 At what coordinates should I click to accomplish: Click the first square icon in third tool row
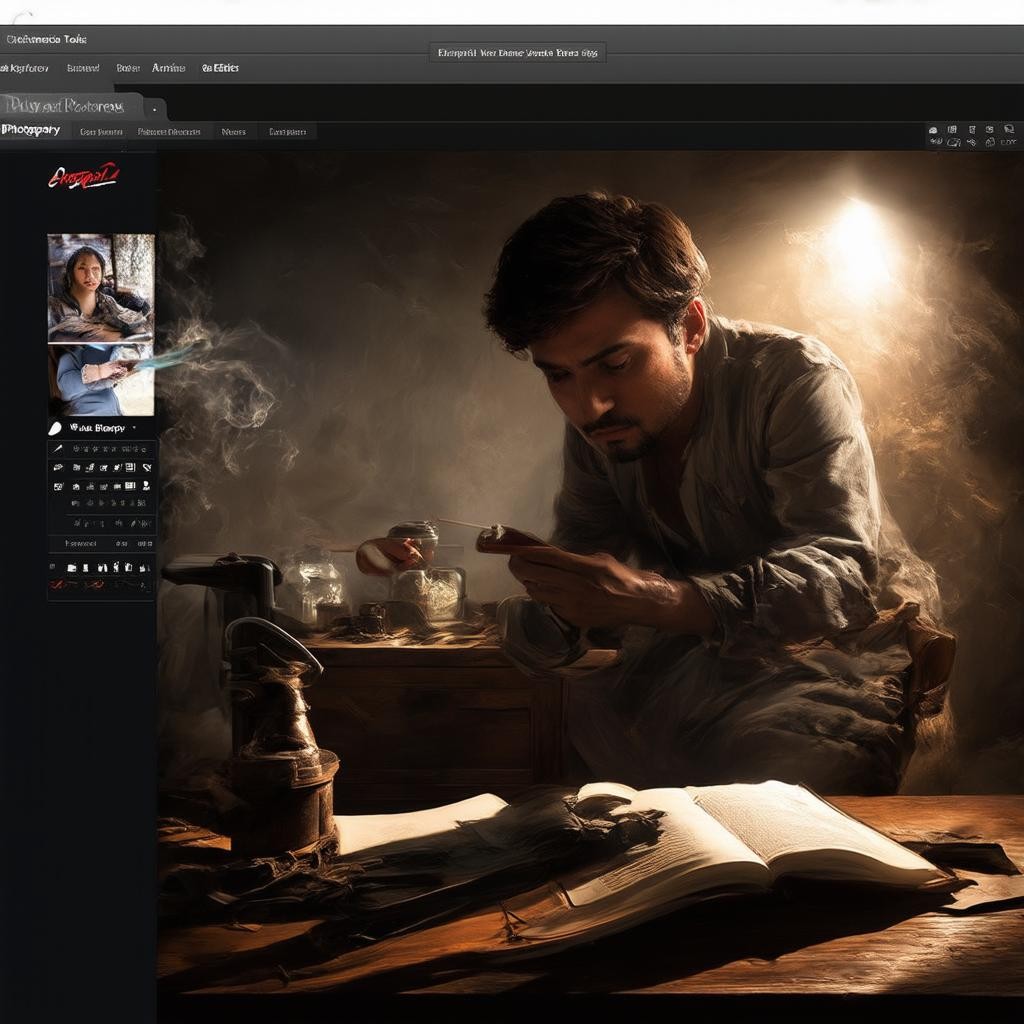coord(58,486)
